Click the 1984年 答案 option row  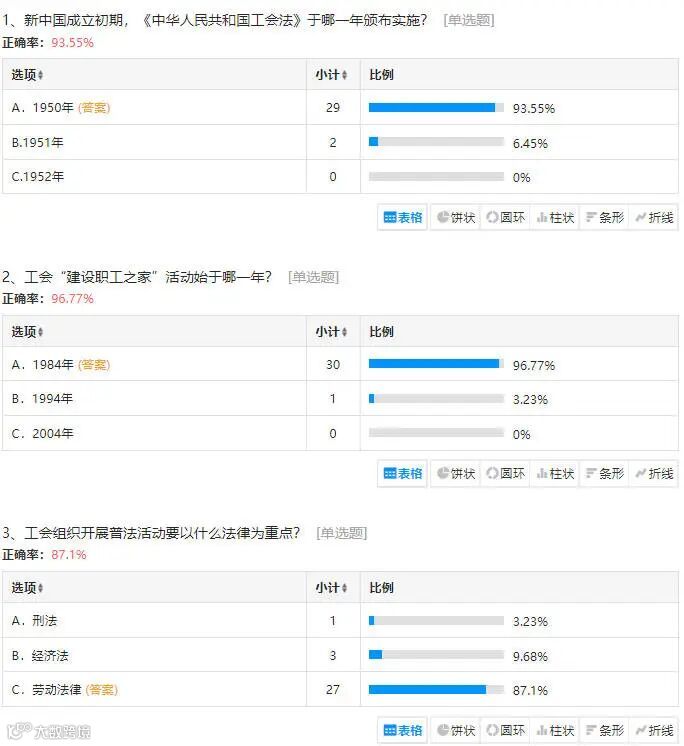point(340,364)
